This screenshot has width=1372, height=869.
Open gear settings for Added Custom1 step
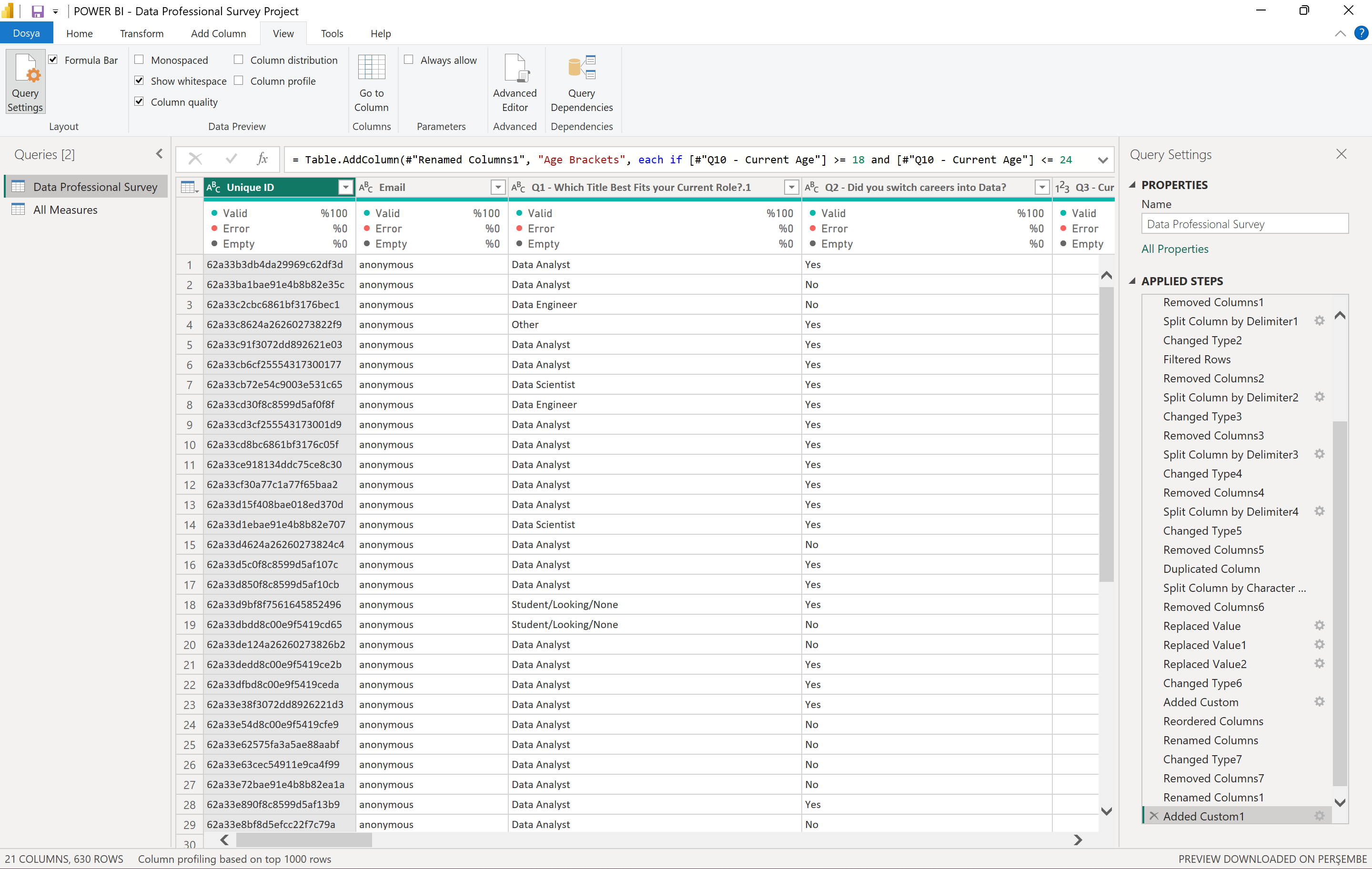coord(1319,816)
